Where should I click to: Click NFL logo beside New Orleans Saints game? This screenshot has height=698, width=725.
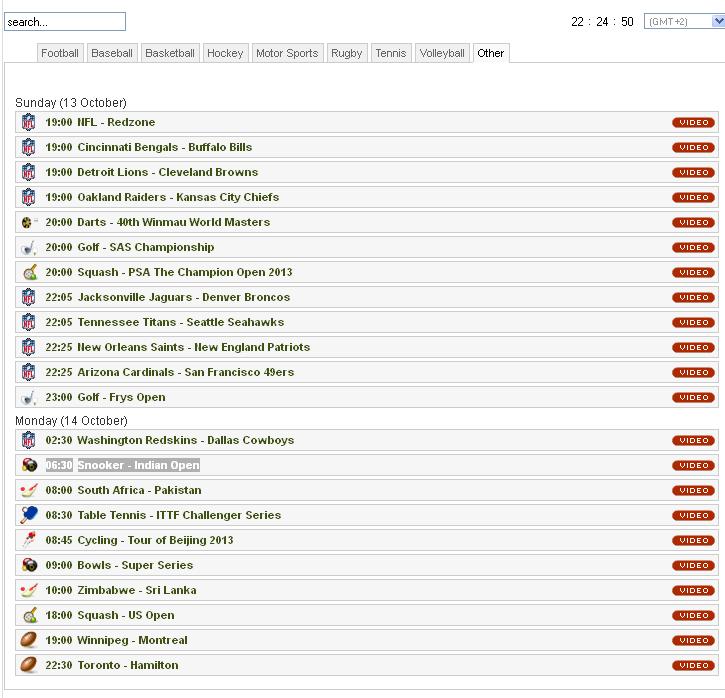coord(29,347)
